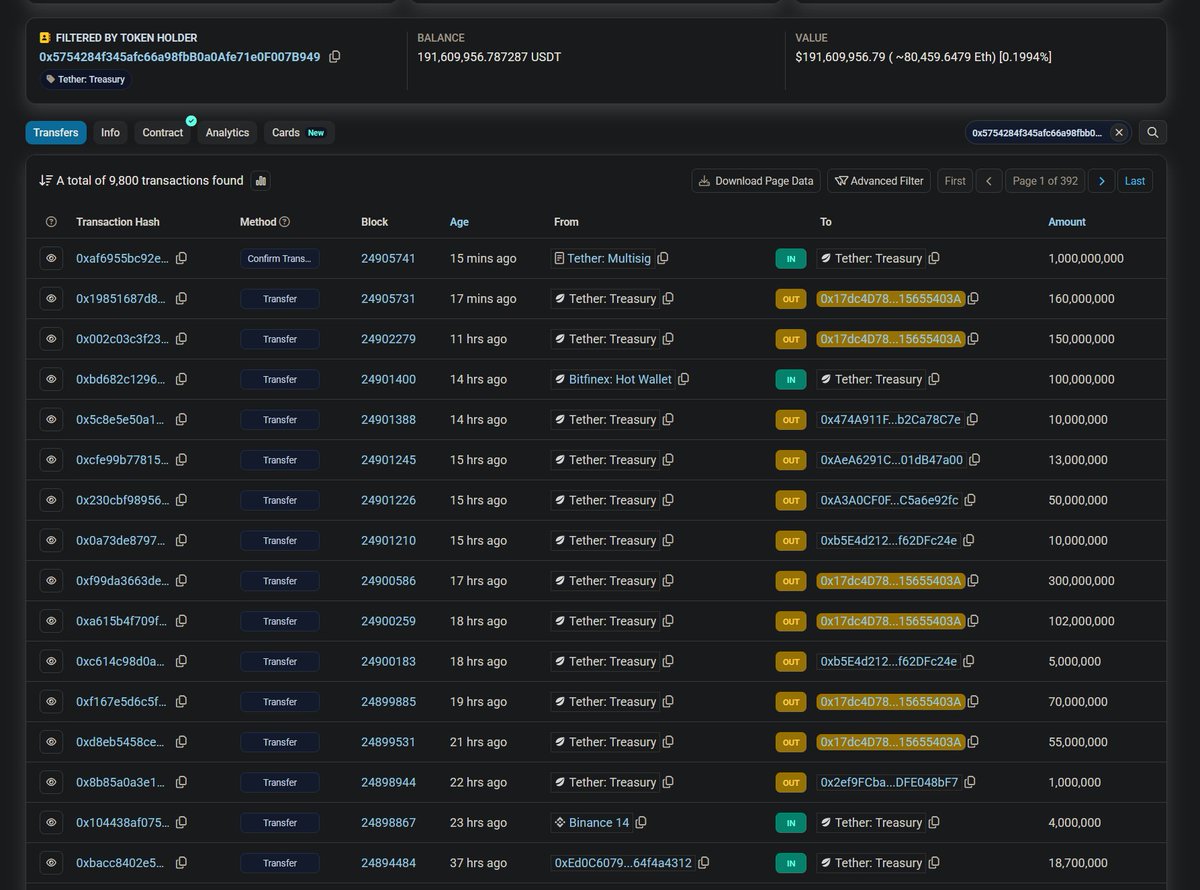Copy the 0xEd0C6079...64f4a4312 from address
This screenshot has width=1200, height=890.
(704, 862)
